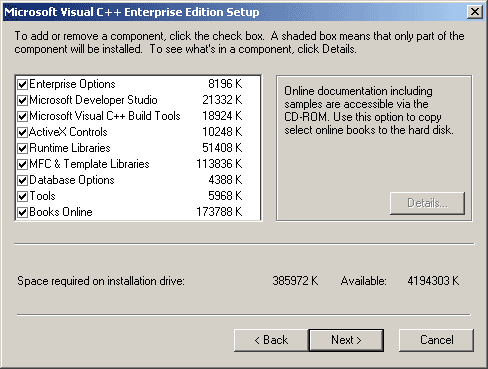Click the 5968 K size value
Viewport: 488px width, 369px height.
(225, 196)
